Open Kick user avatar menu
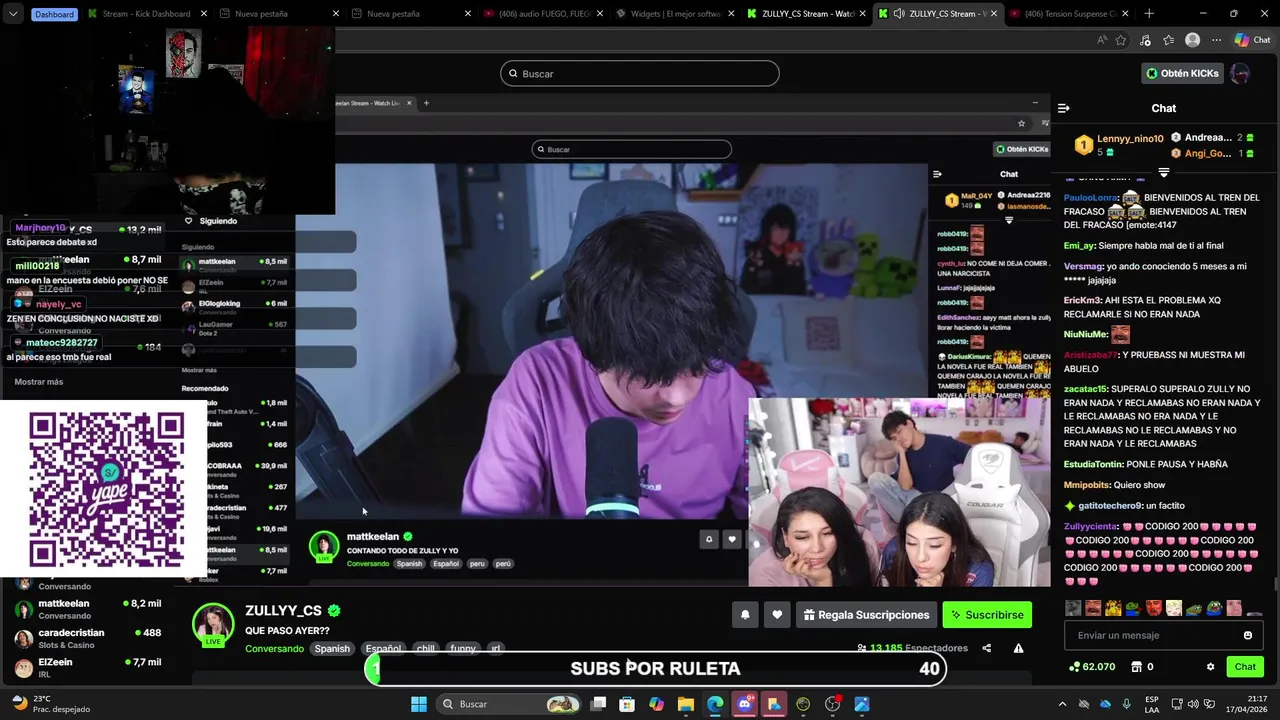Image resolution: width=1280 pixels, height=720 pixels. tap(1240, 73)
